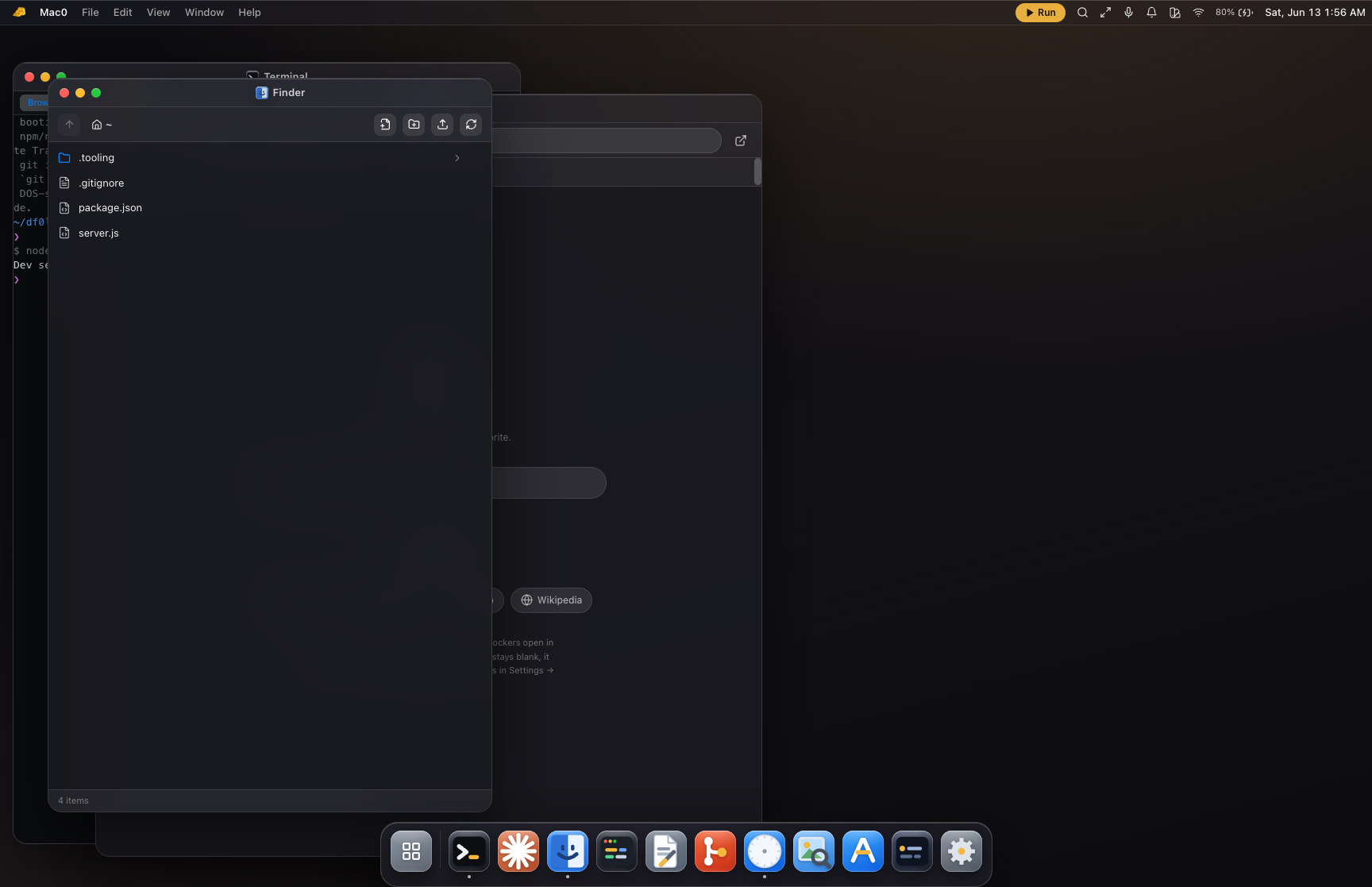Click the appearance theme icon in menu bar

point(1175,13)
